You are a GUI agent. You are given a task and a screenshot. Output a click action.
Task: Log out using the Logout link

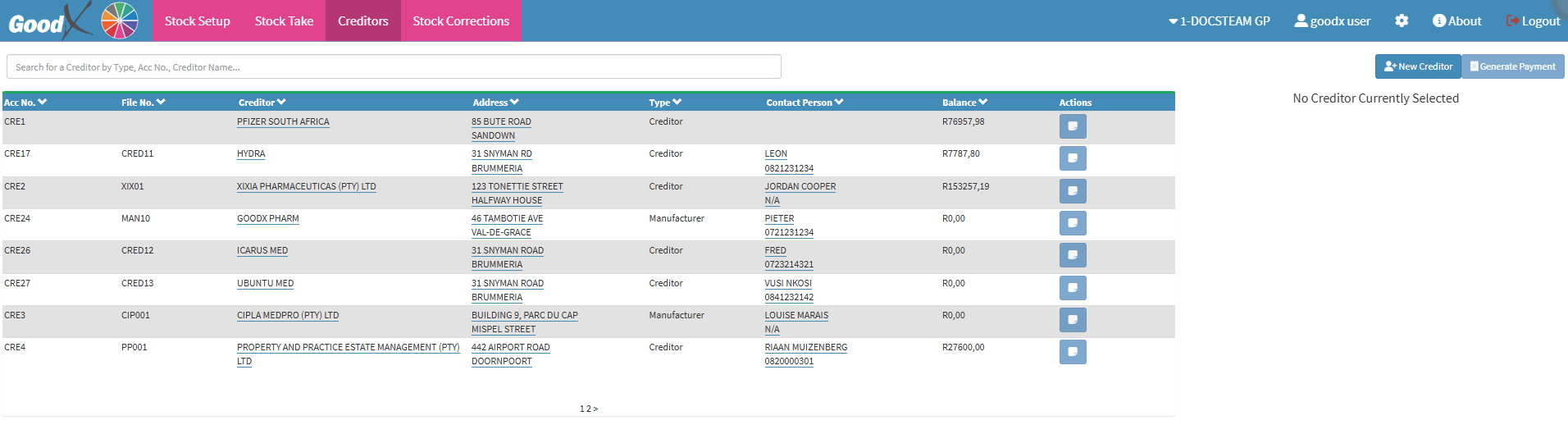coord(1533,21)
